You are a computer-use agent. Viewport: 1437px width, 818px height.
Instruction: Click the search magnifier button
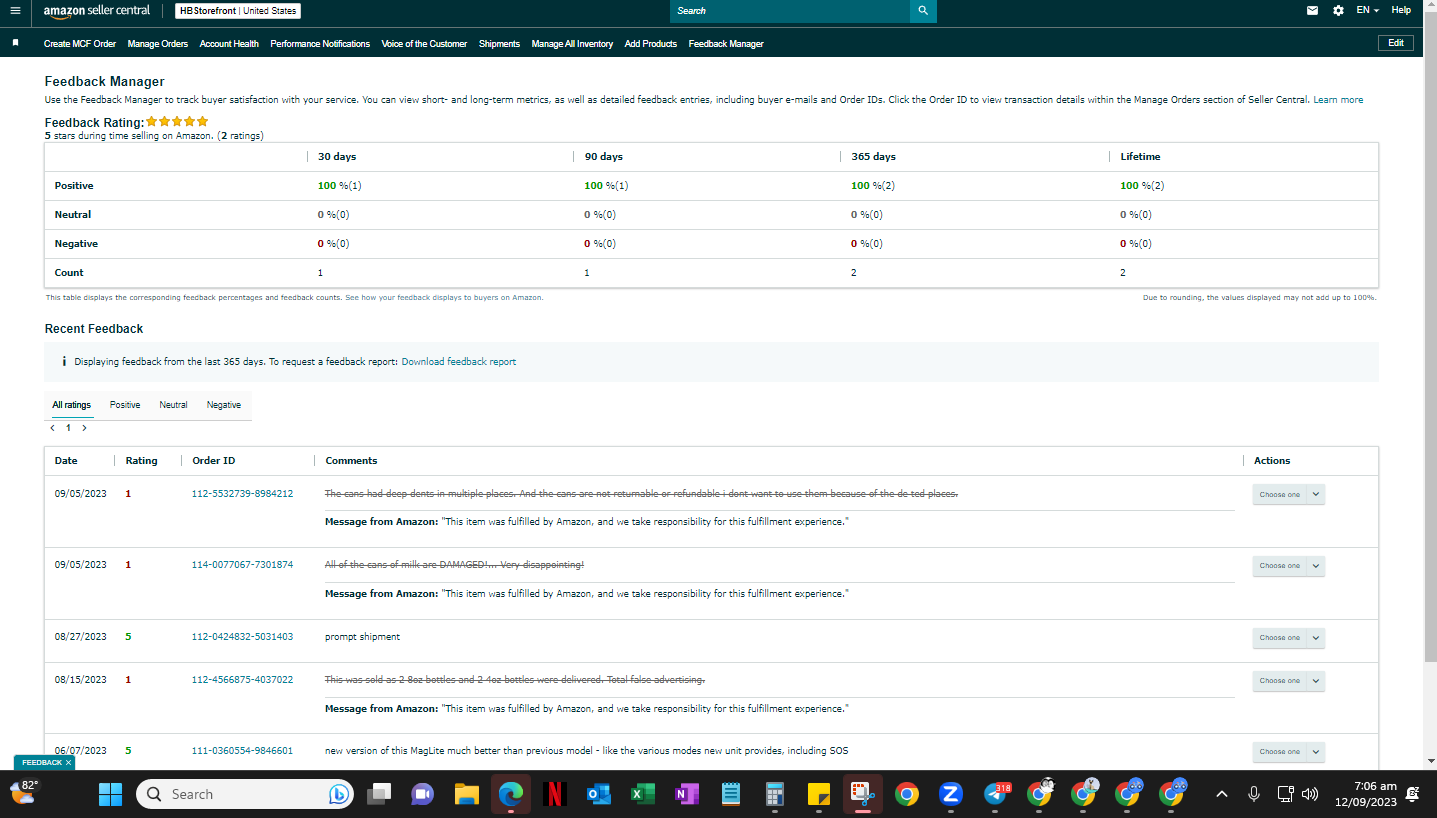(923, 11)
